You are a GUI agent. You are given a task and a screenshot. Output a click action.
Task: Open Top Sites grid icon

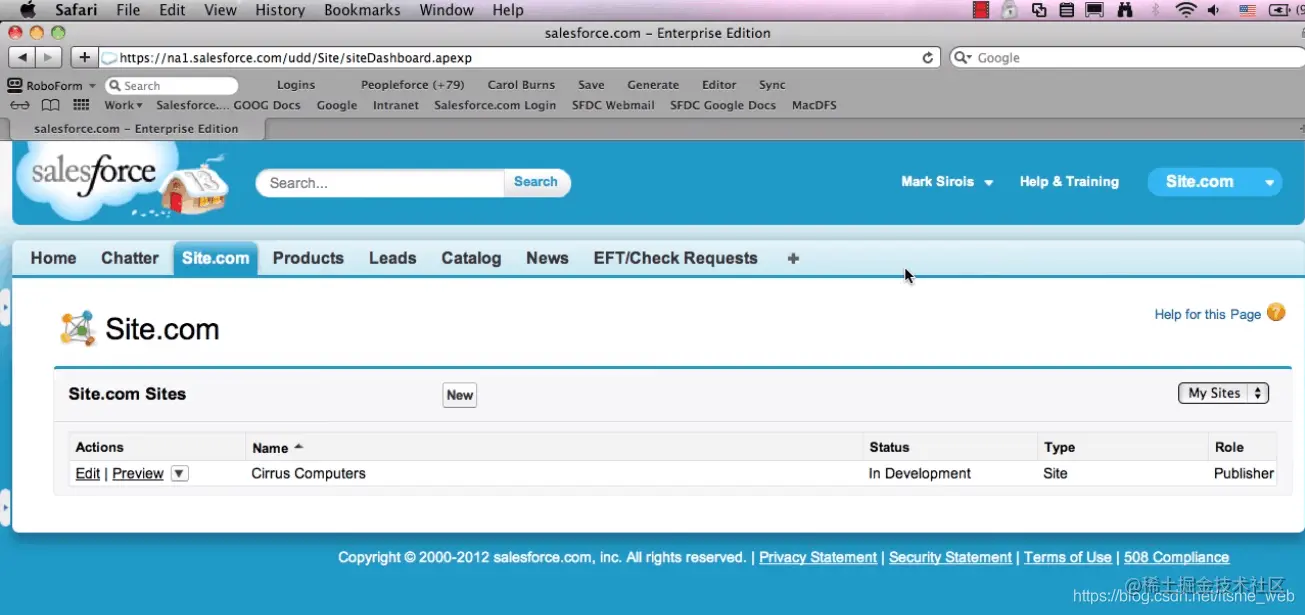pos(81,105)
